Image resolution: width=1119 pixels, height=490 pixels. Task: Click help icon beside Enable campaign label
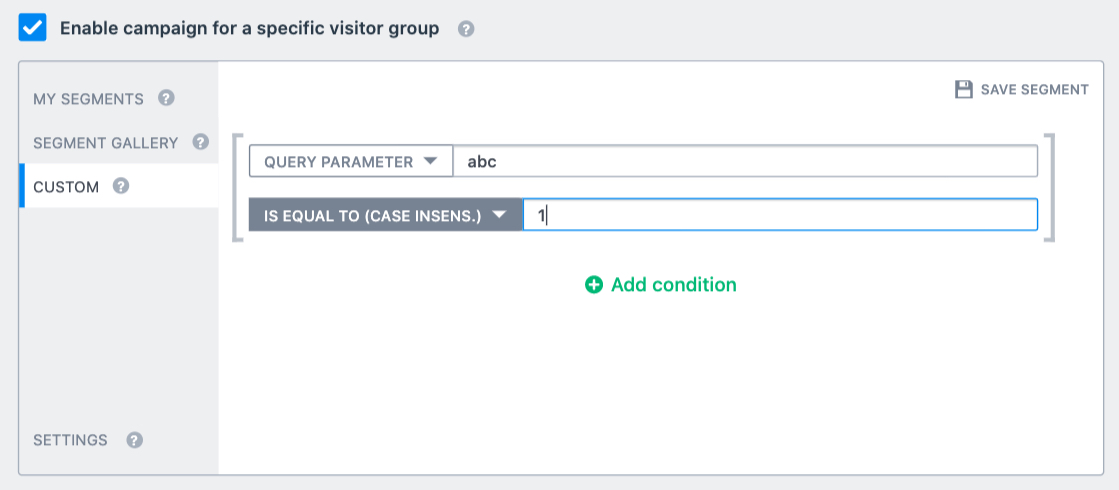[x=466, y=29]
